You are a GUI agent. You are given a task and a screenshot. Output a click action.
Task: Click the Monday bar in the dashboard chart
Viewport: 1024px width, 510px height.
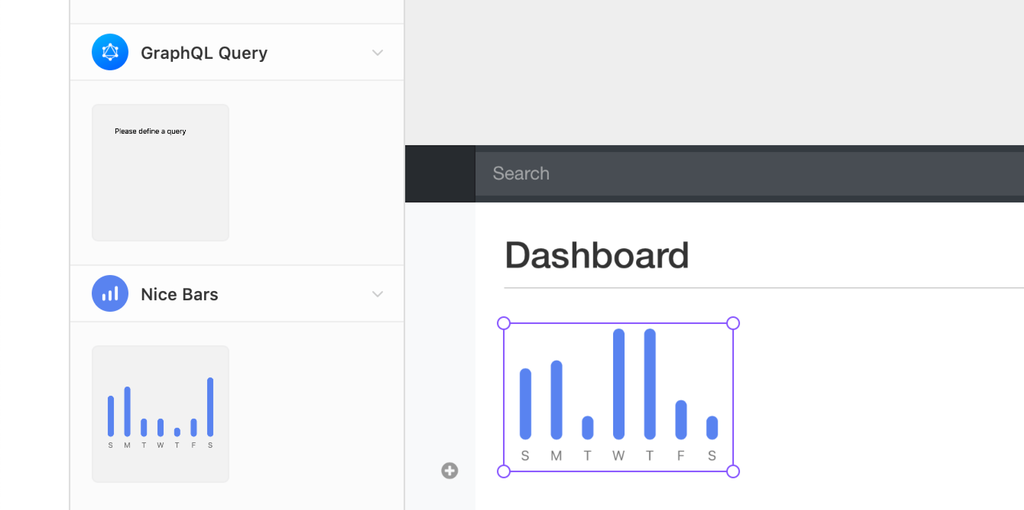coord(556,399)
